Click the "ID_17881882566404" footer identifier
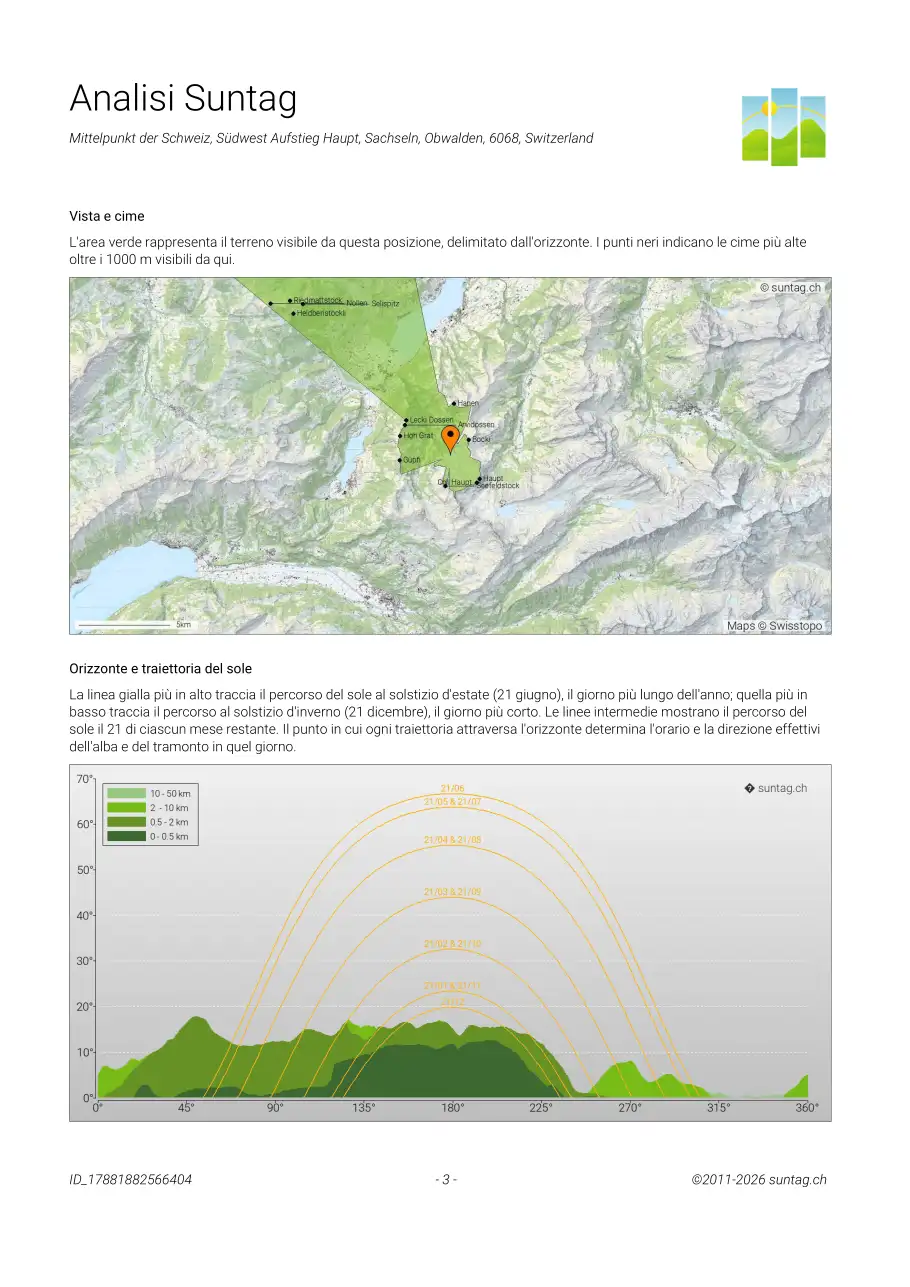Screen dimensions: 910x1287 130,1180
